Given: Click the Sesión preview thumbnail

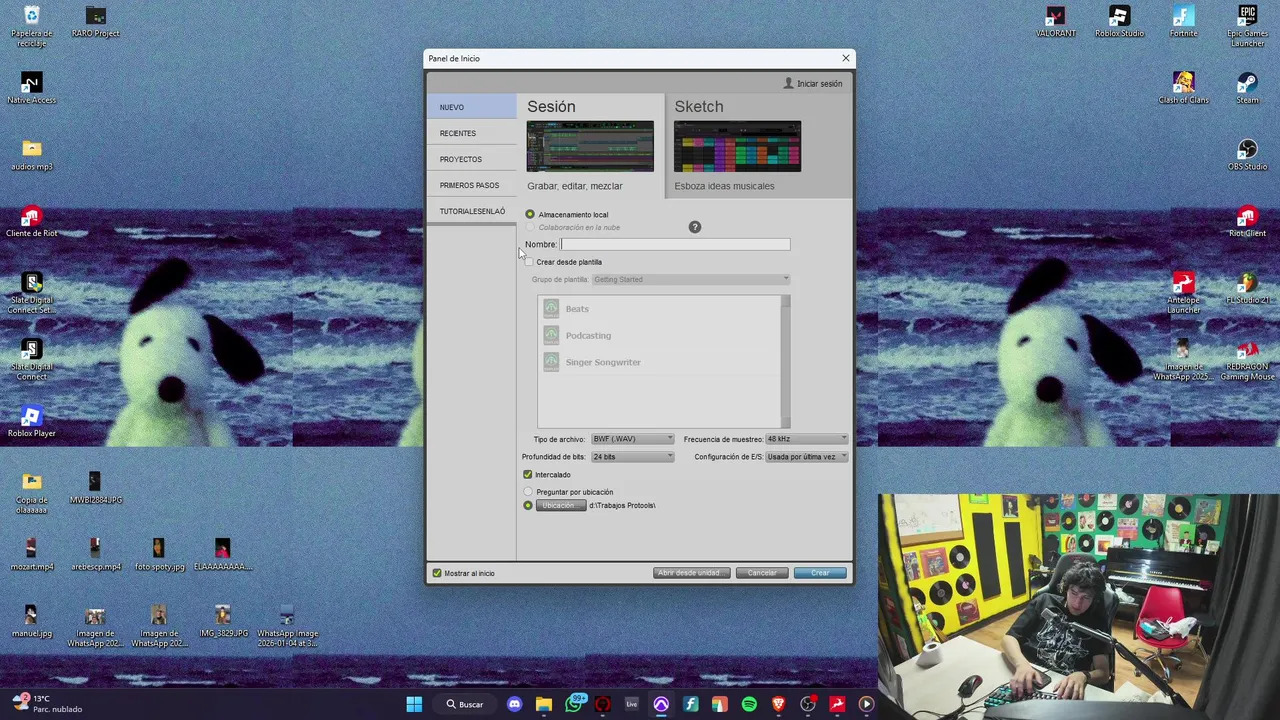Looking at the screenshot, I should [590, 147].
